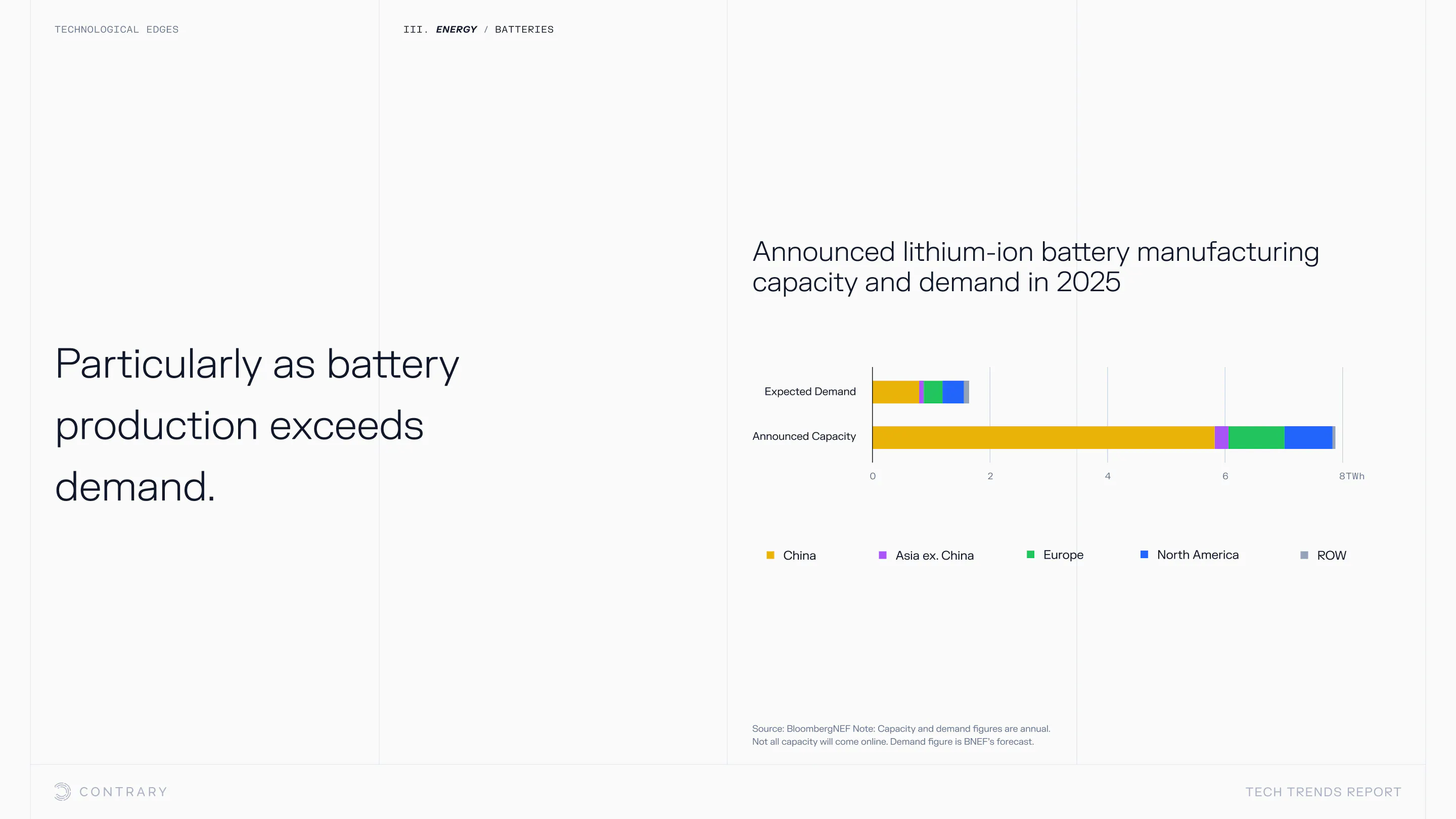Click the Asia ex. China purple swatch

(x=882, y=555)
